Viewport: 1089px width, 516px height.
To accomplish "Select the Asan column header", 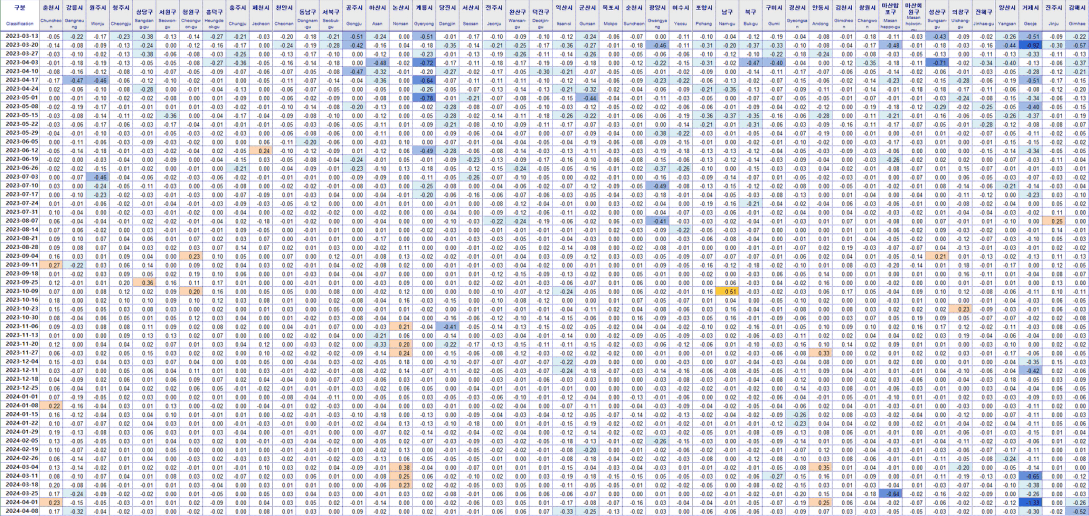I will pyautogui.click(x=379, y=16).
